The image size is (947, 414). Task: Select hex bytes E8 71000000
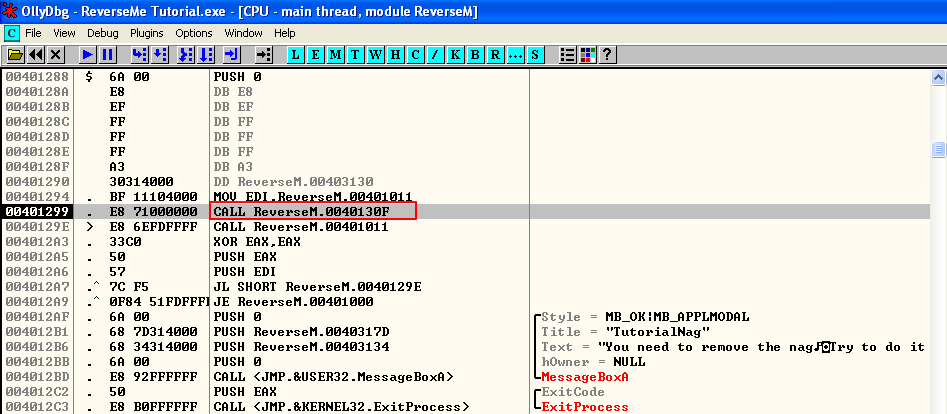pyautogui.click(x=153, y=212)
